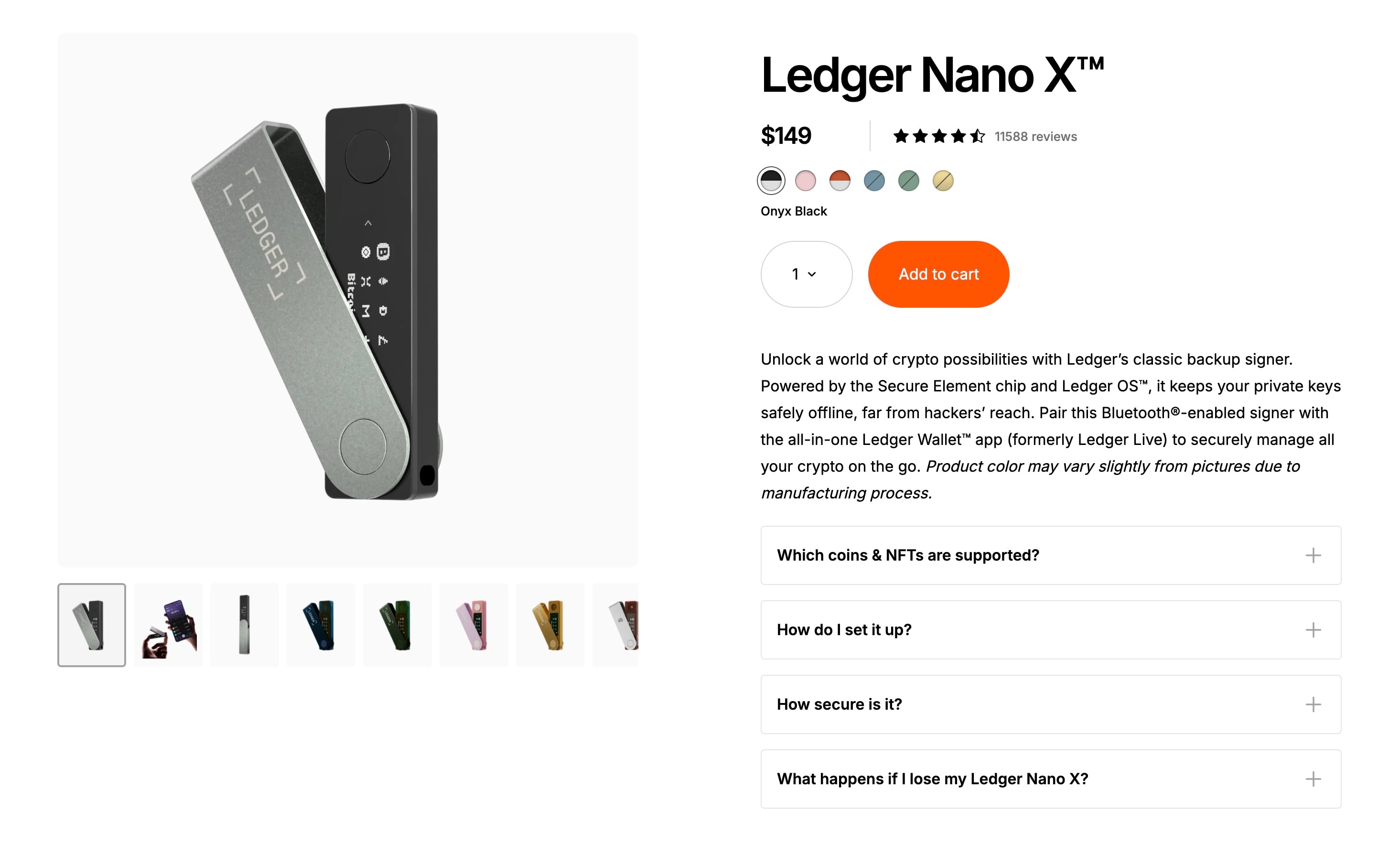Open the quantity selector dropdown

pos(805,274)
